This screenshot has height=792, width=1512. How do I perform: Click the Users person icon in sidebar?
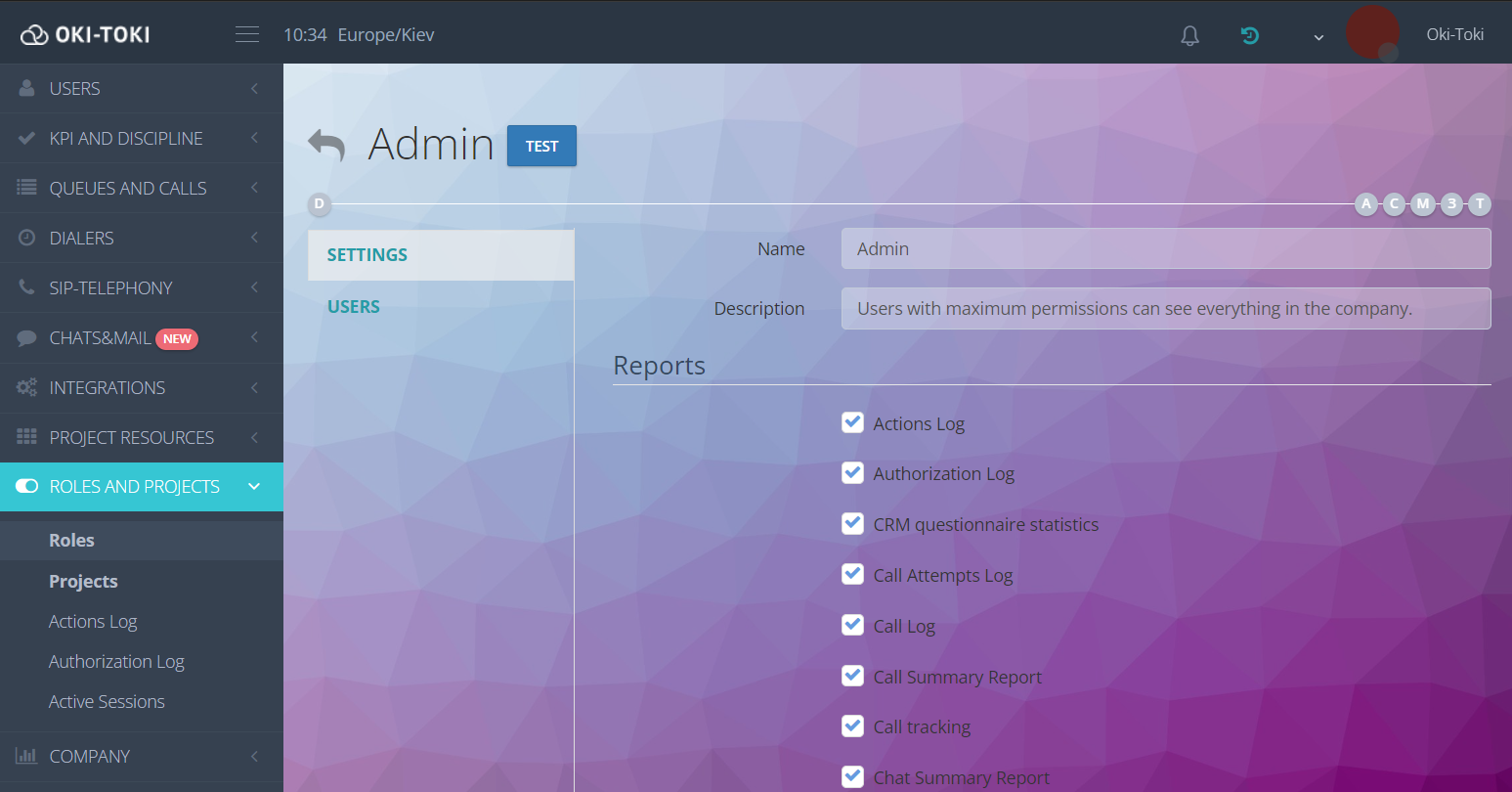[x=27, y=88]
